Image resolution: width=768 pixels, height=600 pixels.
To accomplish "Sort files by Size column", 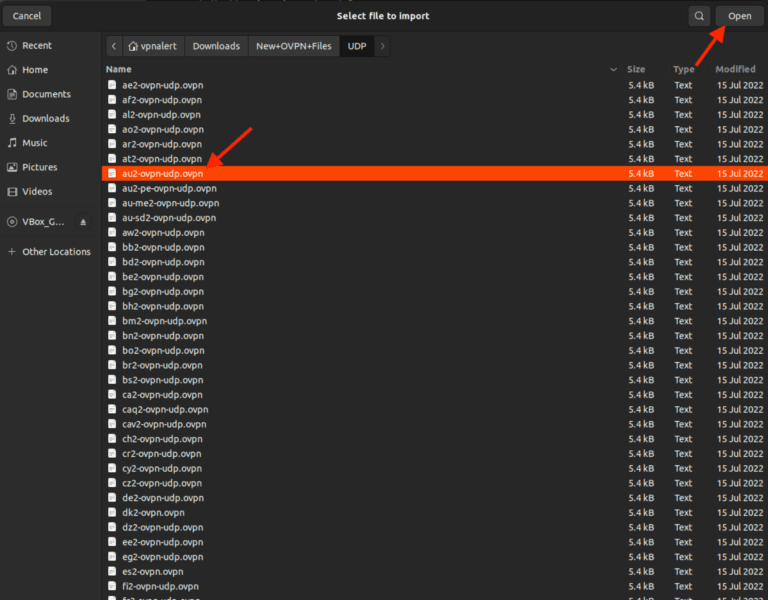I will (x=636, y=70).
